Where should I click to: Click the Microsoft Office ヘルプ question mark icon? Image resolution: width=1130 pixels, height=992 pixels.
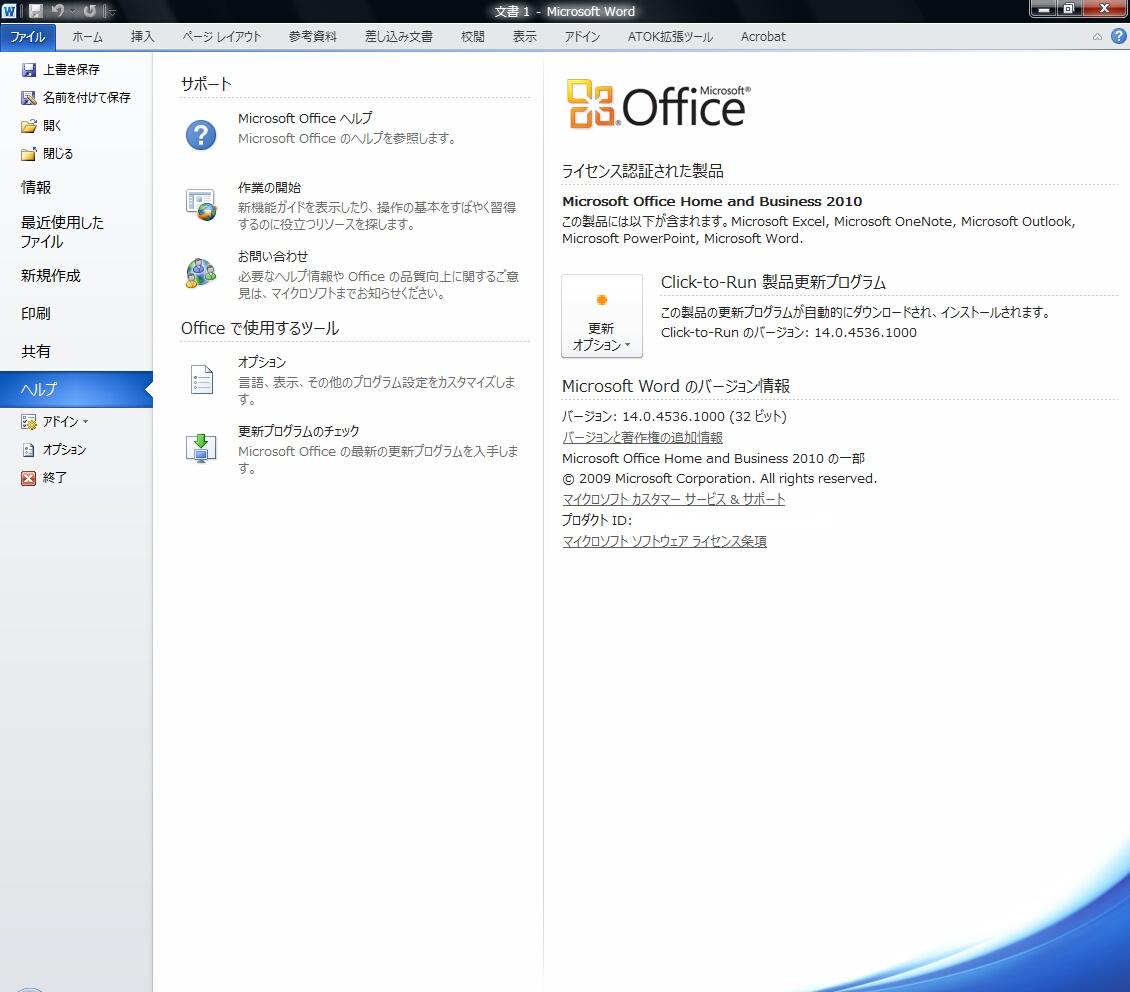(201, 135)
